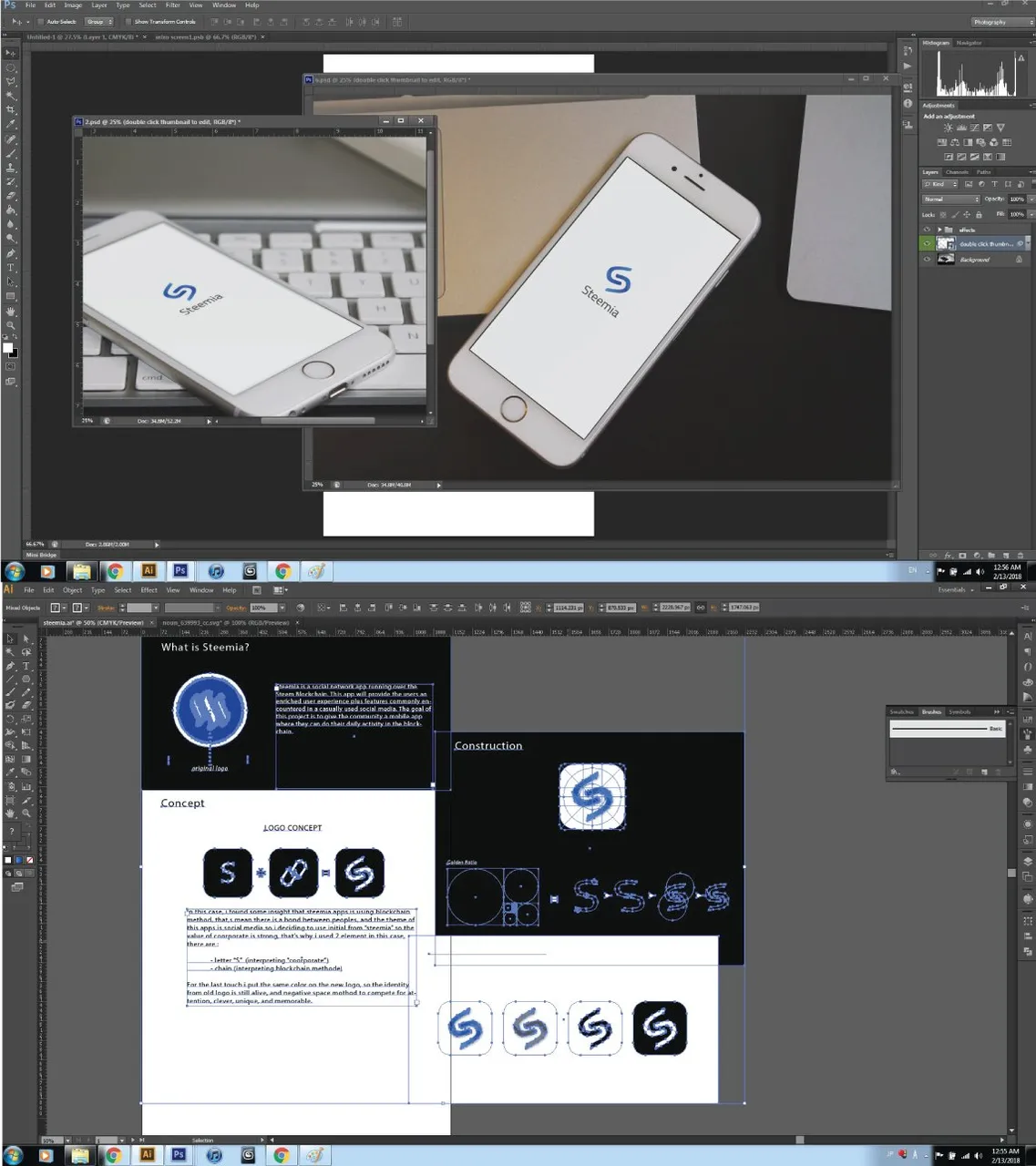Toggle the pixel layer filter
This screenshot has width=1036, height=1166.
point(969,184)
